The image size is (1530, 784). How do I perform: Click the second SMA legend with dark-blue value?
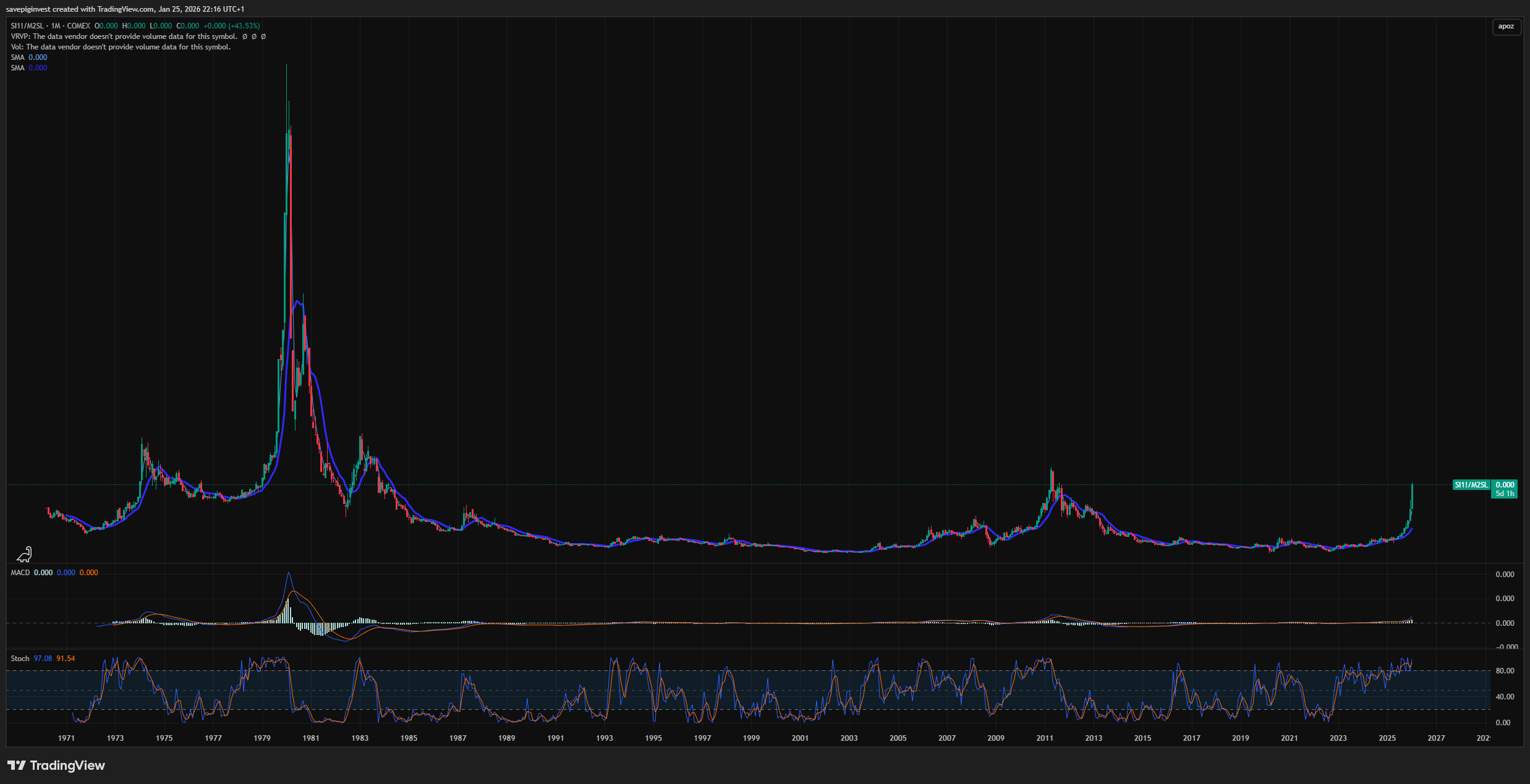pyautogui.click(x=29, y=68)
